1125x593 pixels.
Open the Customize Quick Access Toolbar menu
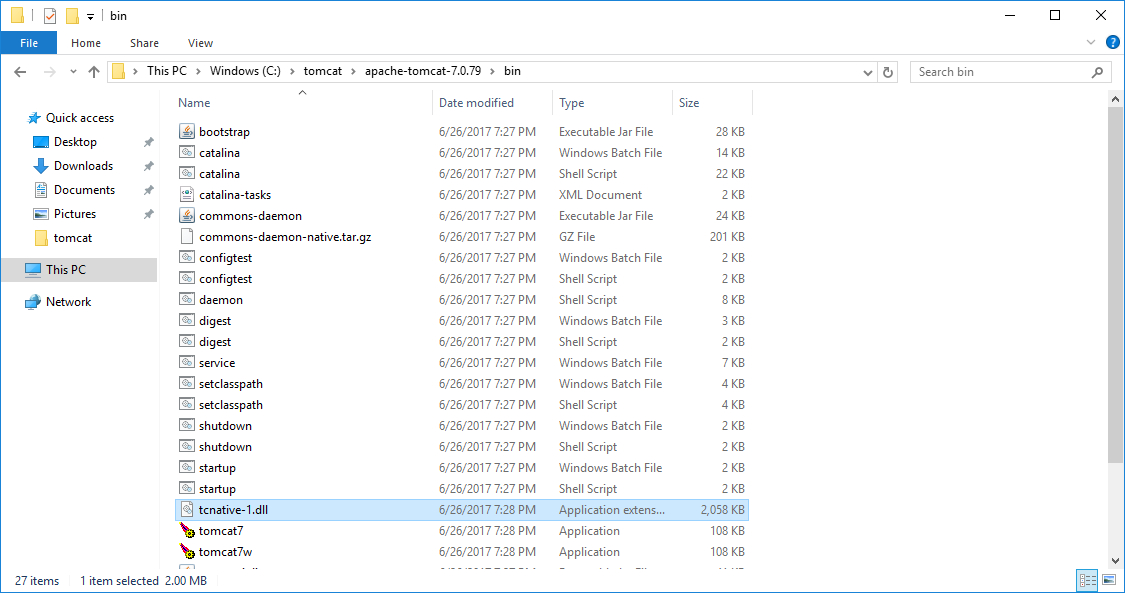(90, 15)
